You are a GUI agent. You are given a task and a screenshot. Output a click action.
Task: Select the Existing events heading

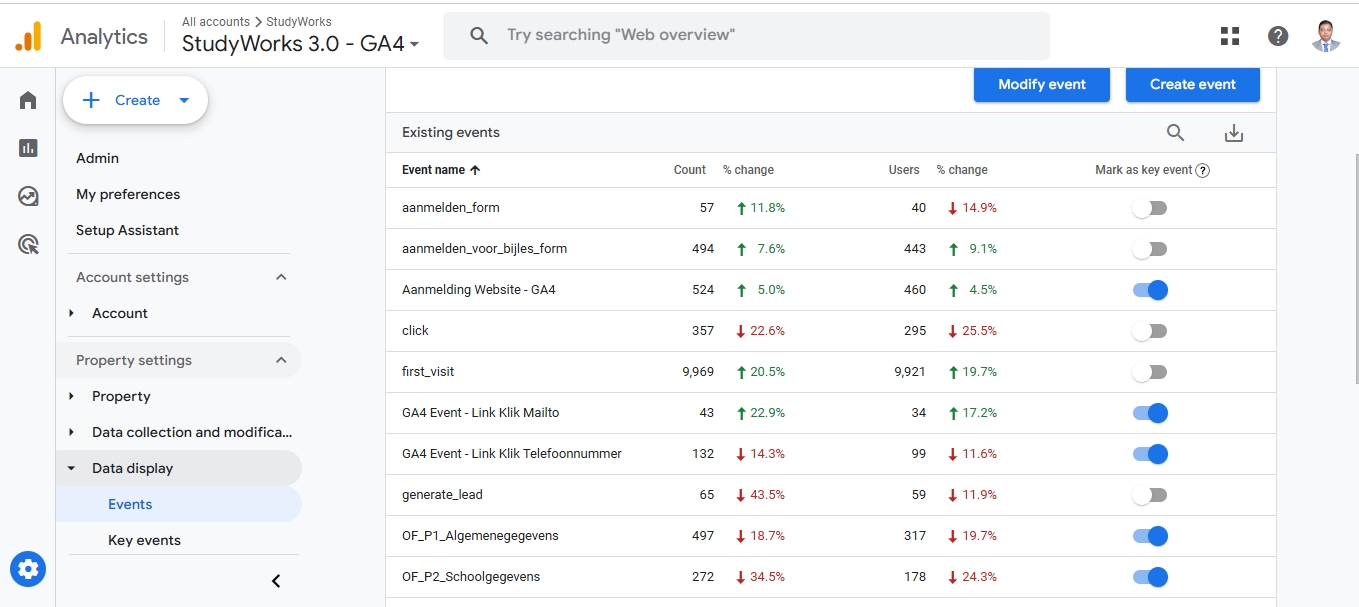(x=451, y=133)
